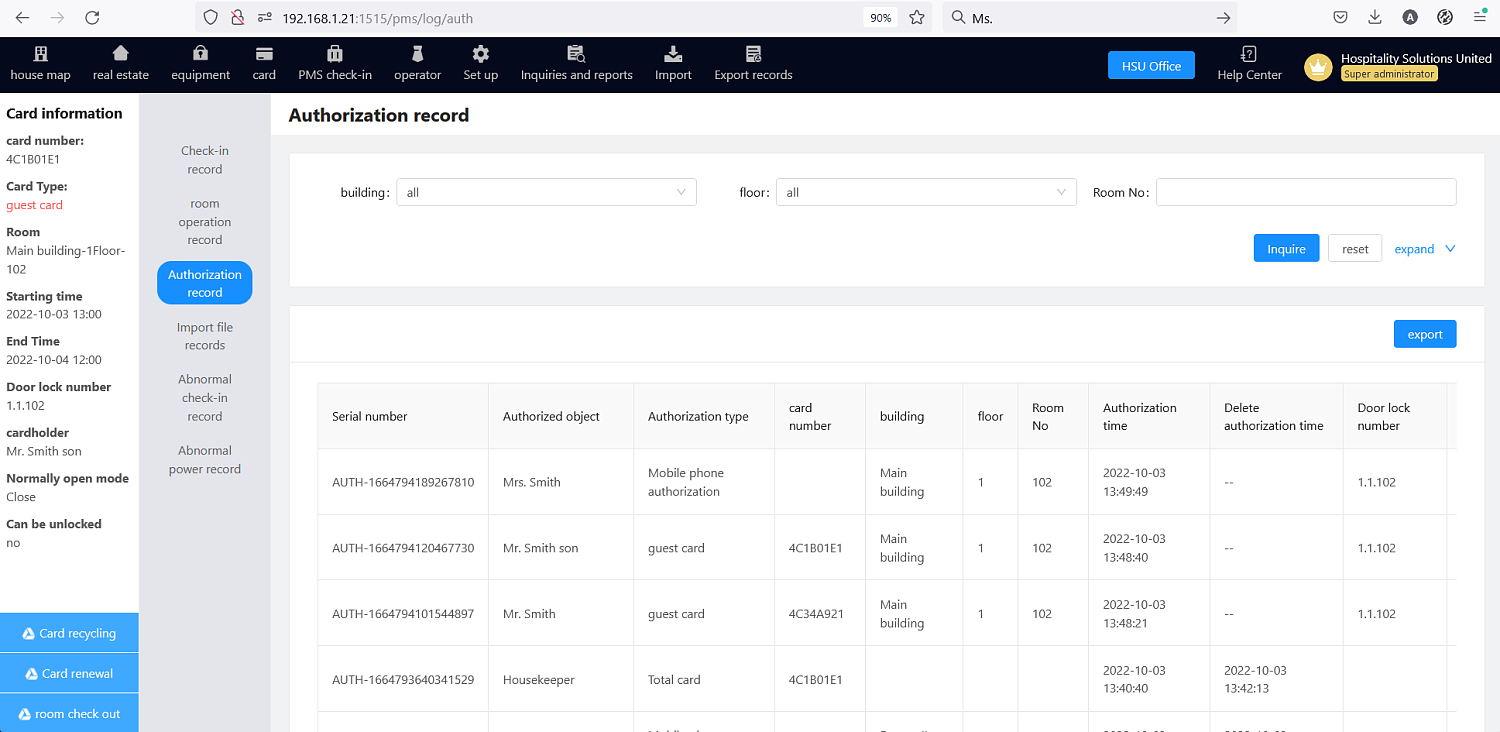Click card number 4C34A921 cell
Screen dimensions: 1500x732
[820, 614]
